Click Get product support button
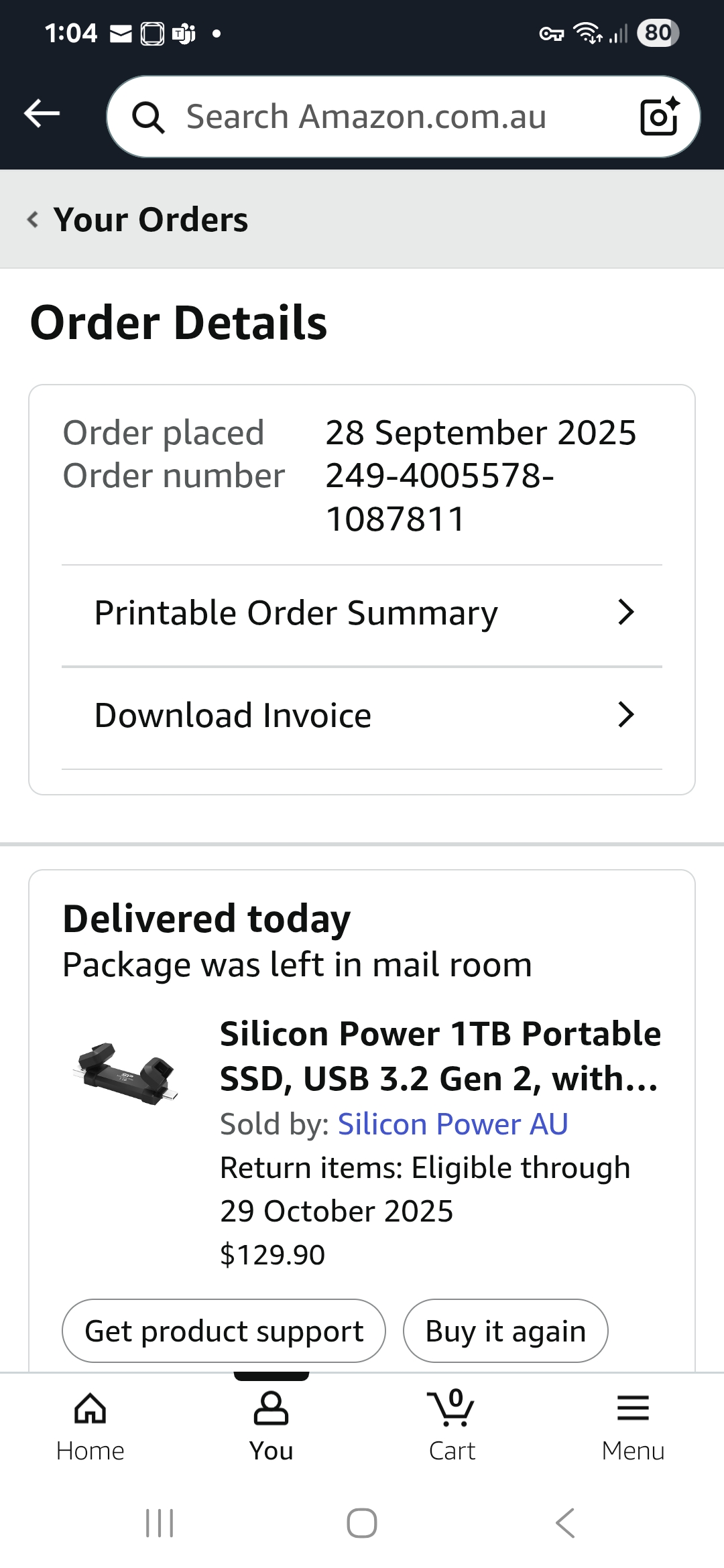This screenshot has width=724, height=1568. 224,1331
